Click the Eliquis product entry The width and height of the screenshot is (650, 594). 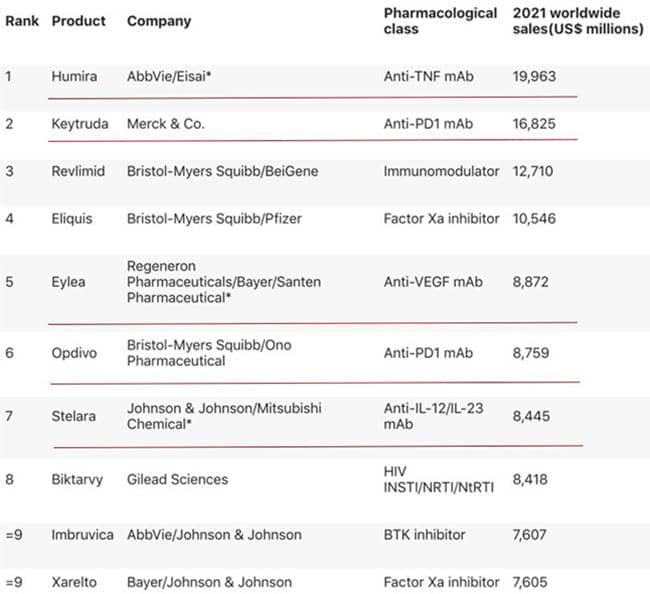(x=75, y=219)
